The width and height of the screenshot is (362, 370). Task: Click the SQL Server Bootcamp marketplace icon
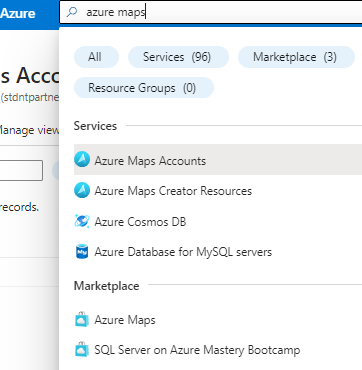pos(82,350)
